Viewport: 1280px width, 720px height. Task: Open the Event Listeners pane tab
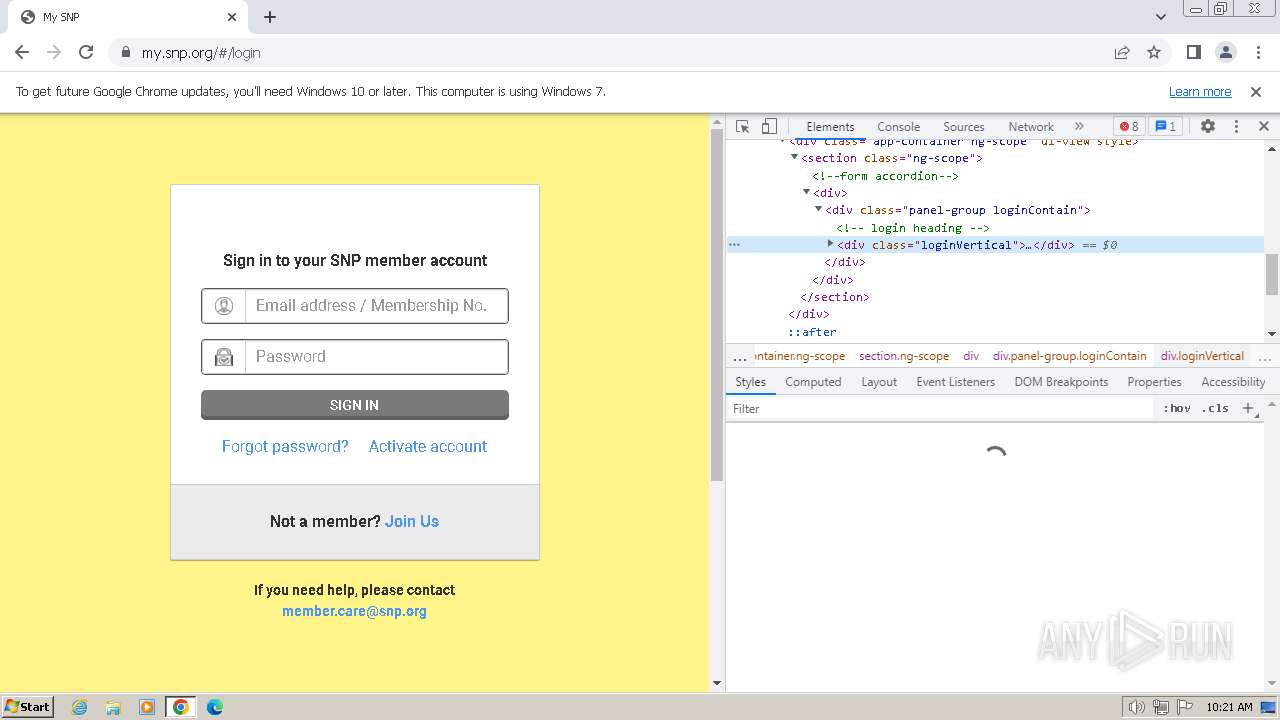tap(955, 382)
